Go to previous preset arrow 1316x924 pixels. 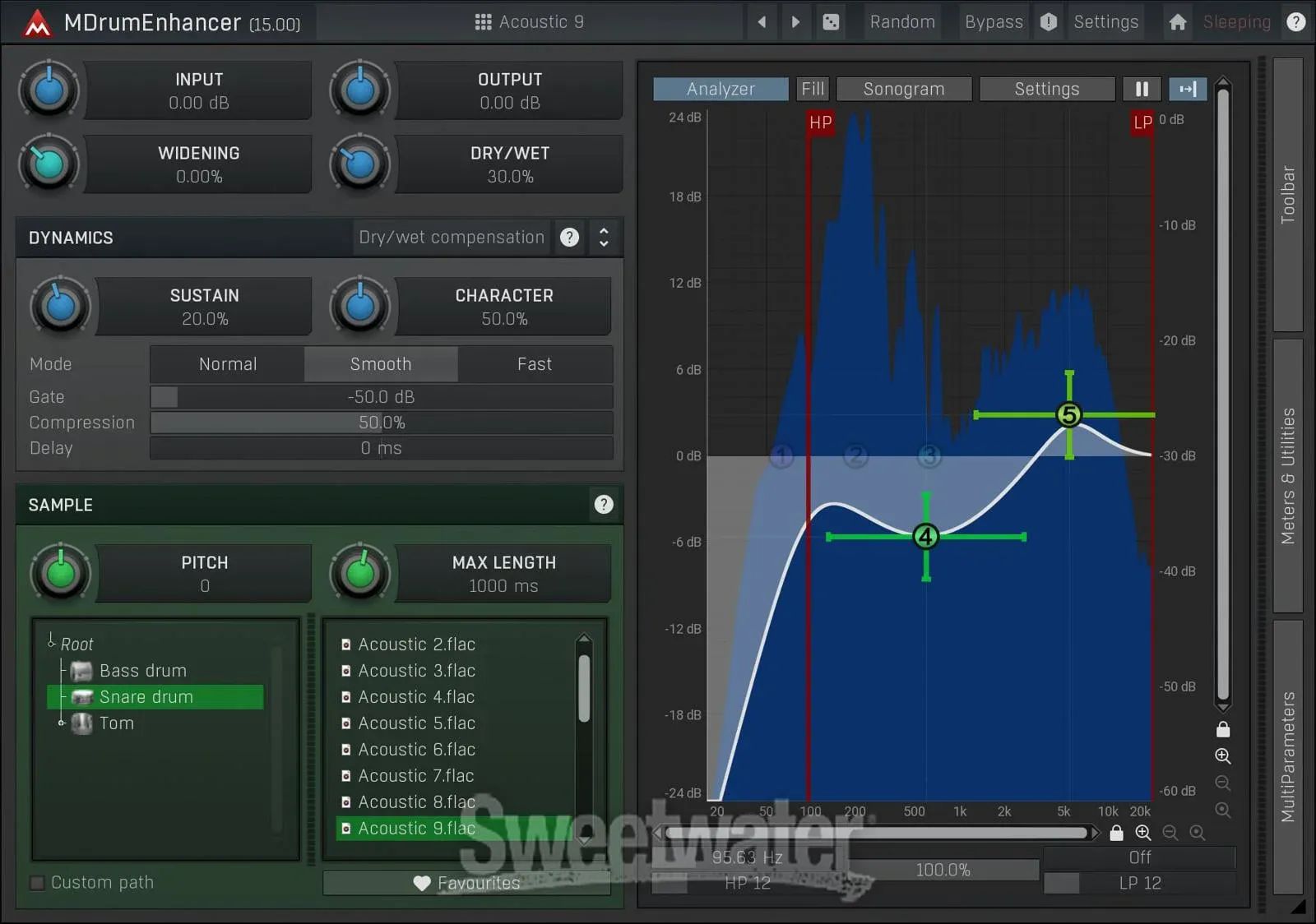pyautogui.click(x=762, y=22)
